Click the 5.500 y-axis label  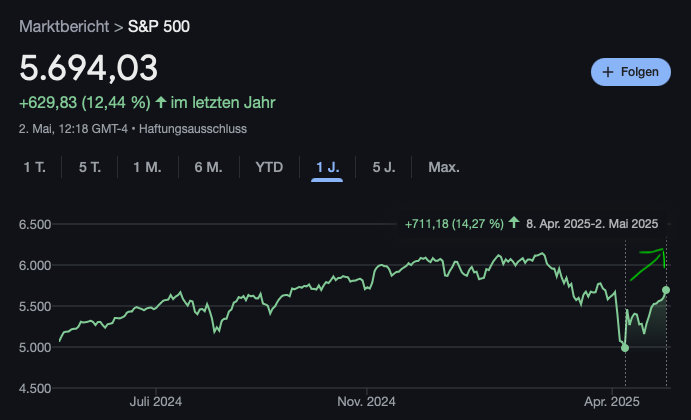coord(35,306)
